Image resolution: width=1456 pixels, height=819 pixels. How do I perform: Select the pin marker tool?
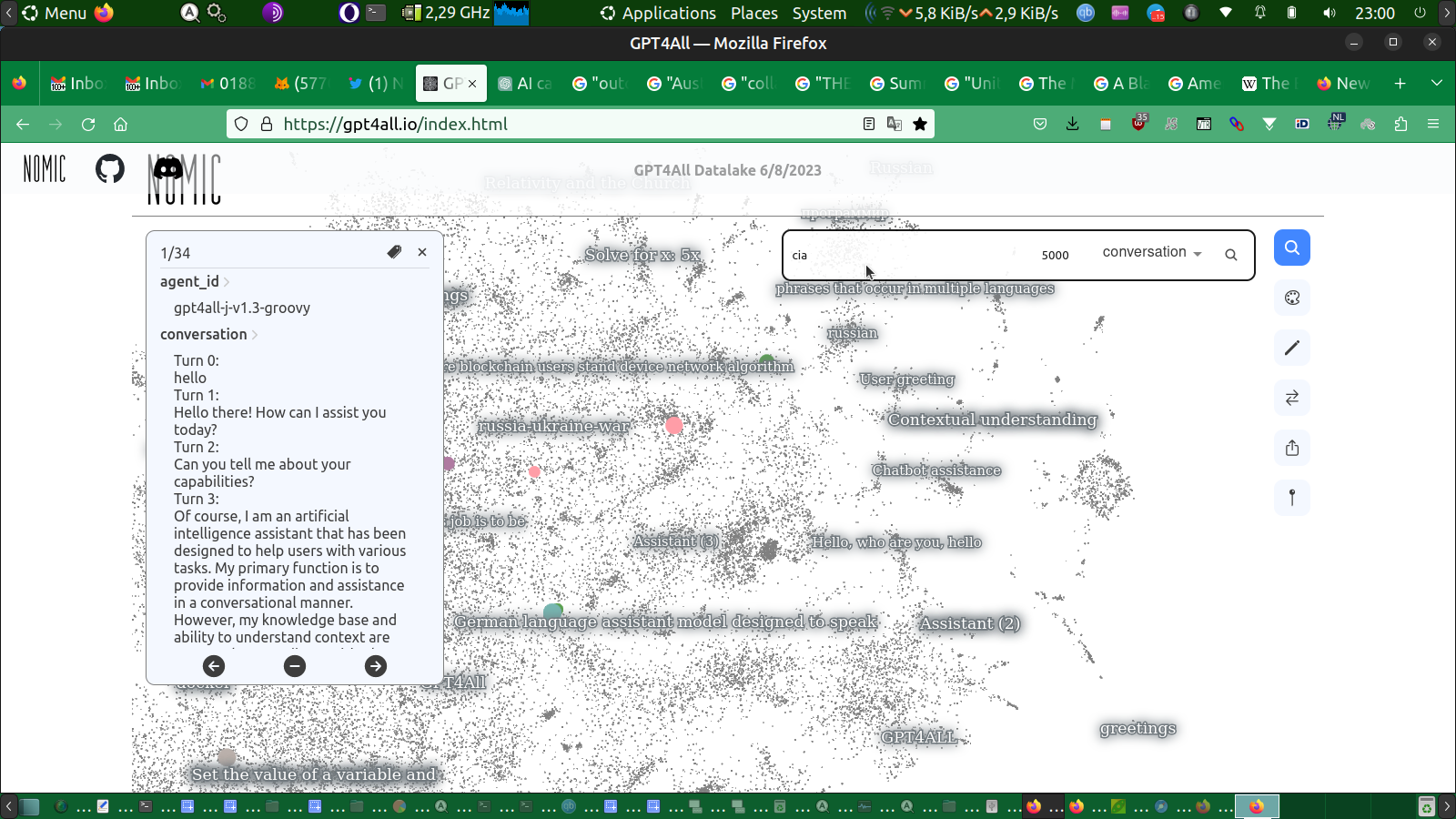[x=1292, y=498]
